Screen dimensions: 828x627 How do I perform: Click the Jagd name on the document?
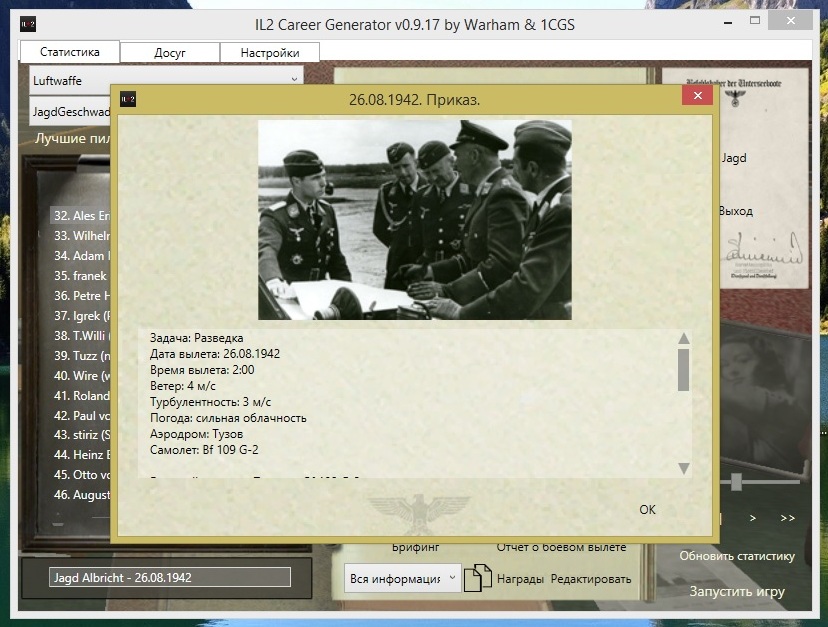(734, 158)
